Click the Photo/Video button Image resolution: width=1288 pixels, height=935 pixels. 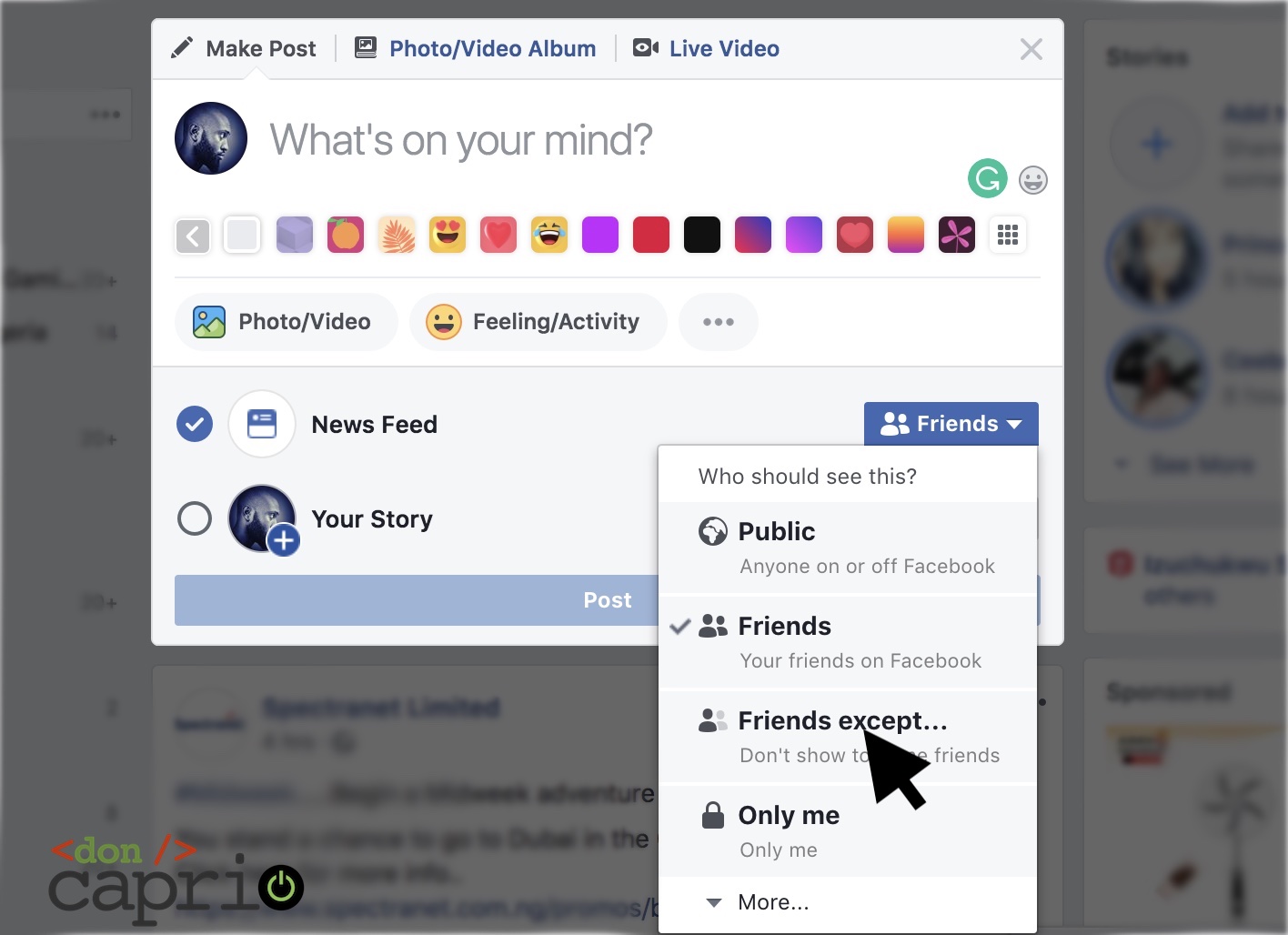pos(286,322)
